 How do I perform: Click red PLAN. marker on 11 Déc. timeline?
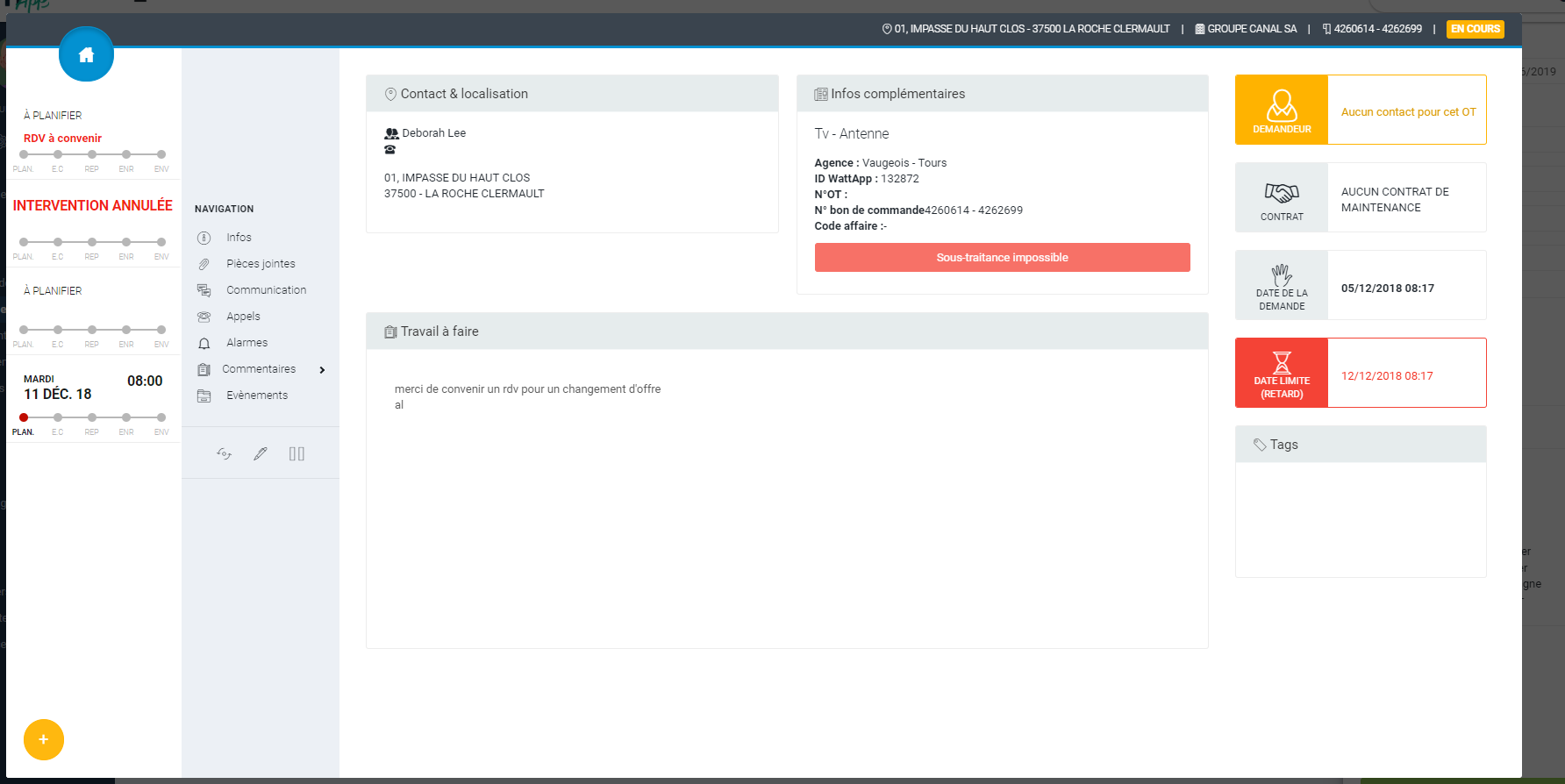coord(24,417)
